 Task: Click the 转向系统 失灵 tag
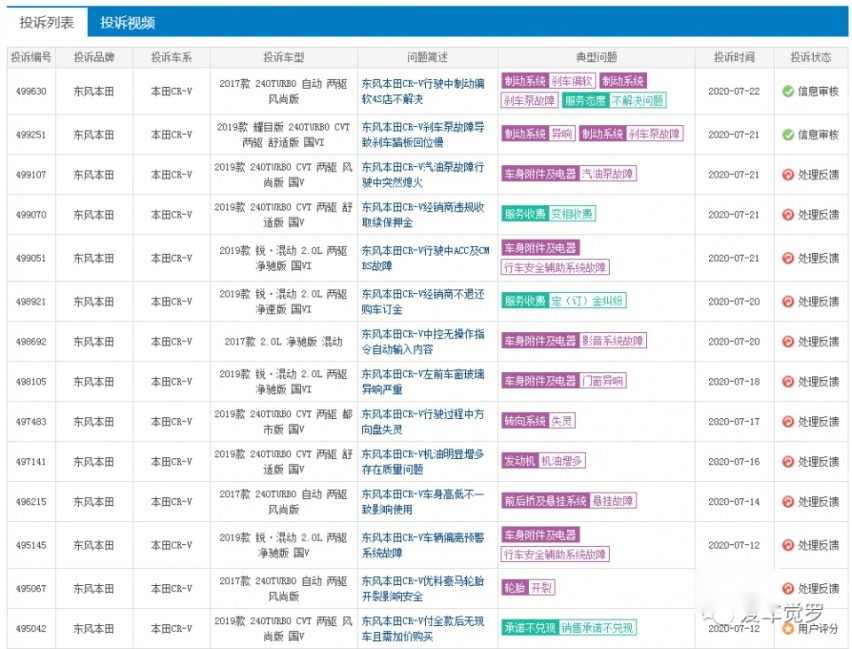pos(538,421)
